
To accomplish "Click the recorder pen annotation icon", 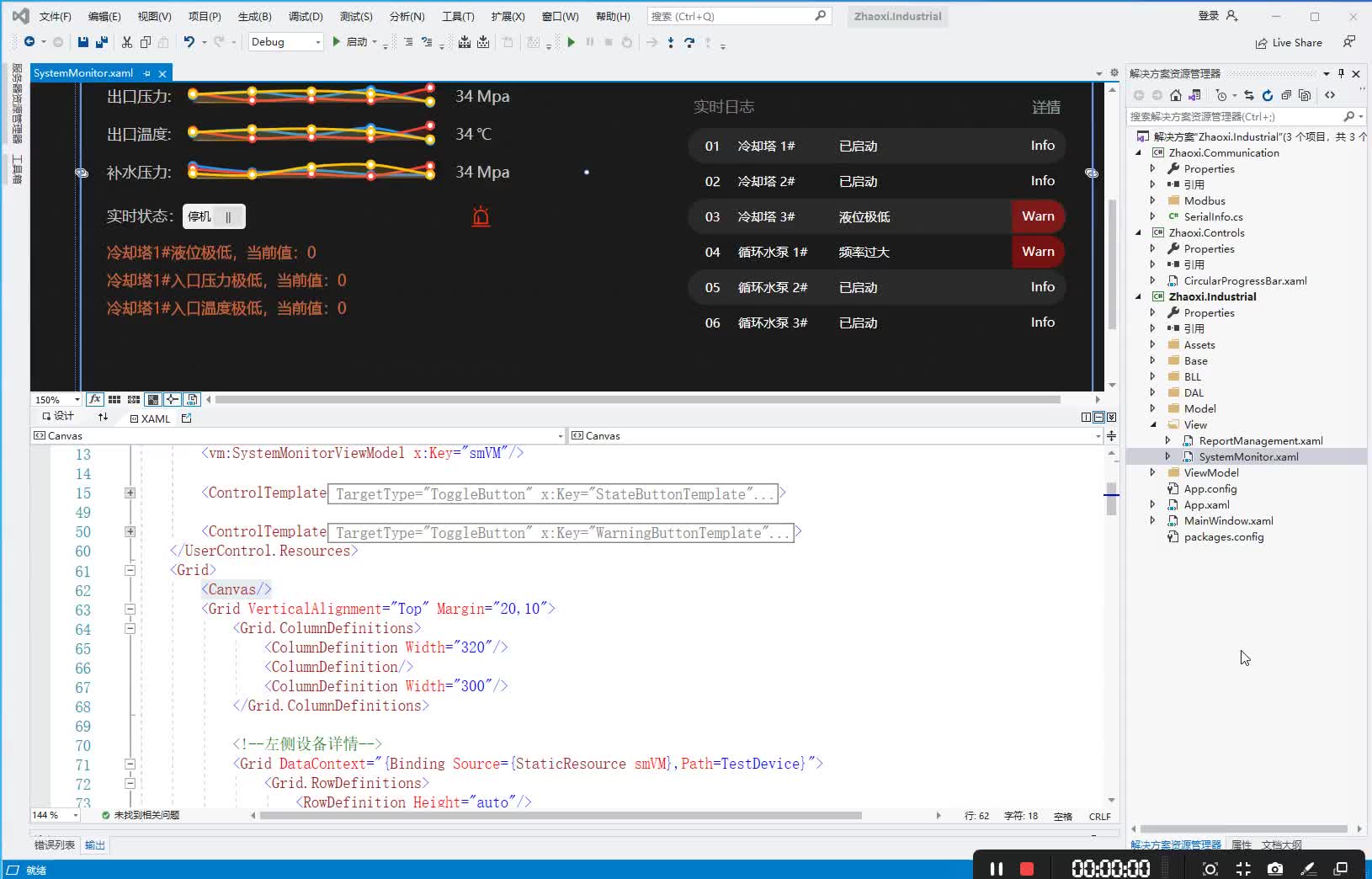I will (x=1308, y=868).
